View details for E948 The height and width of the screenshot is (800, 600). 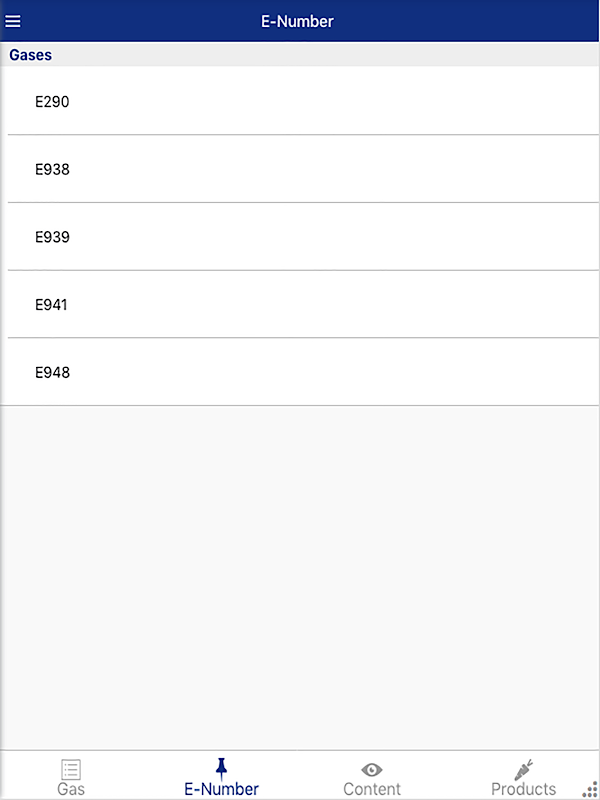pyautogui.click(x=52, y=373)
